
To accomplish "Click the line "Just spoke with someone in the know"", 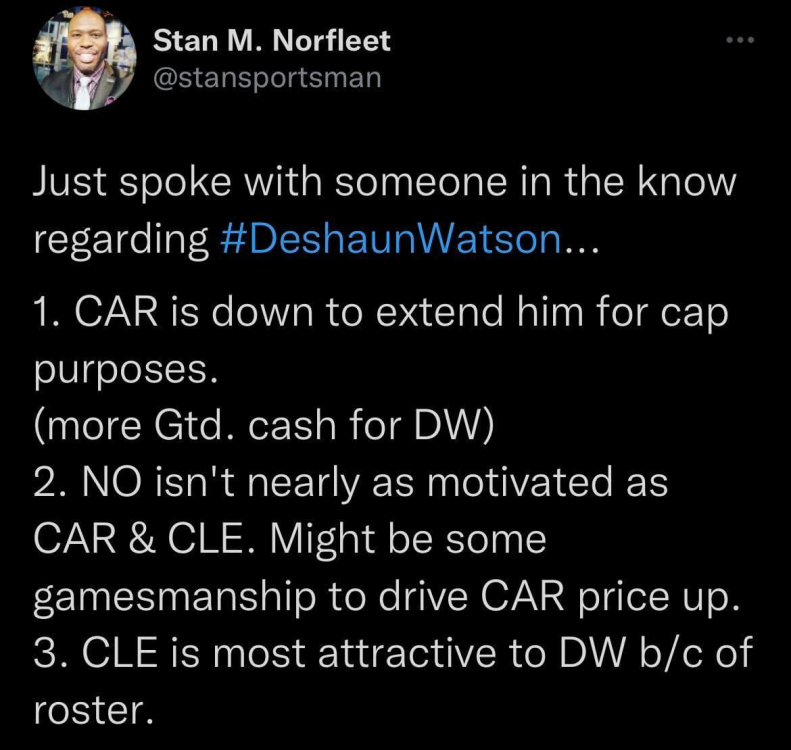I will (x=385, y=183).
